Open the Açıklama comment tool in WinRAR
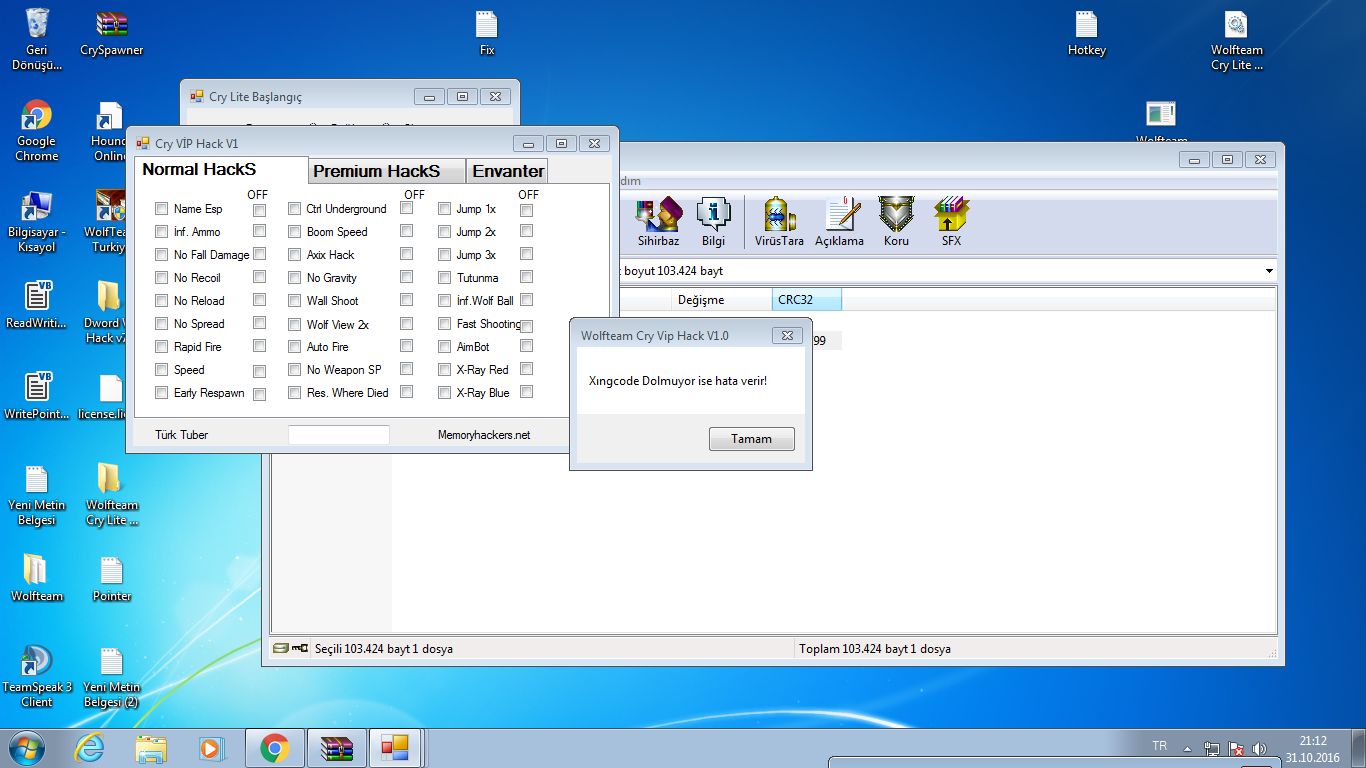1366x768 pixels. click(839, 222)
